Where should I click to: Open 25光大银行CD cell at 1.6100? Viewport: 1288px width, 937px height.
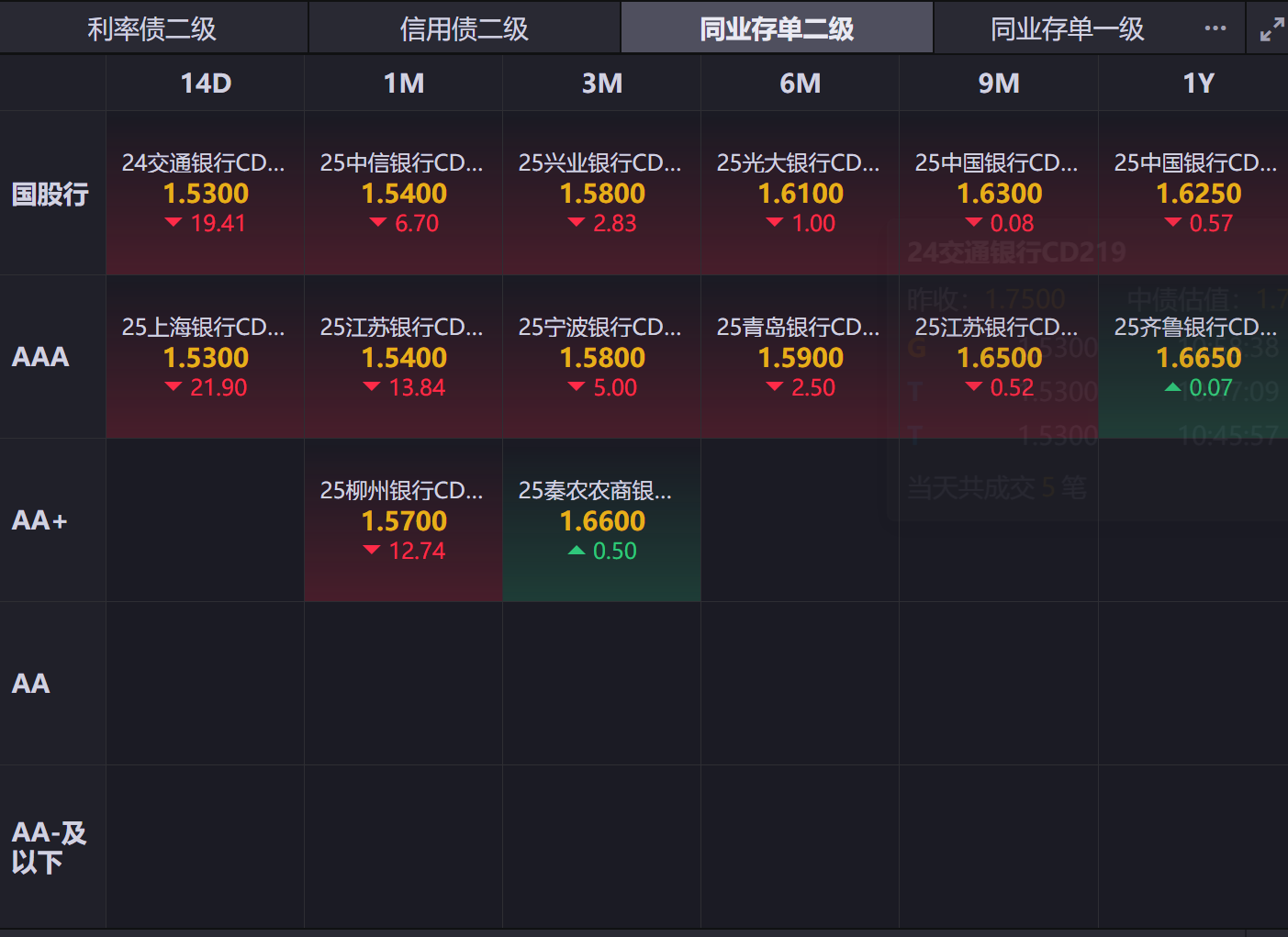[801, 194]
